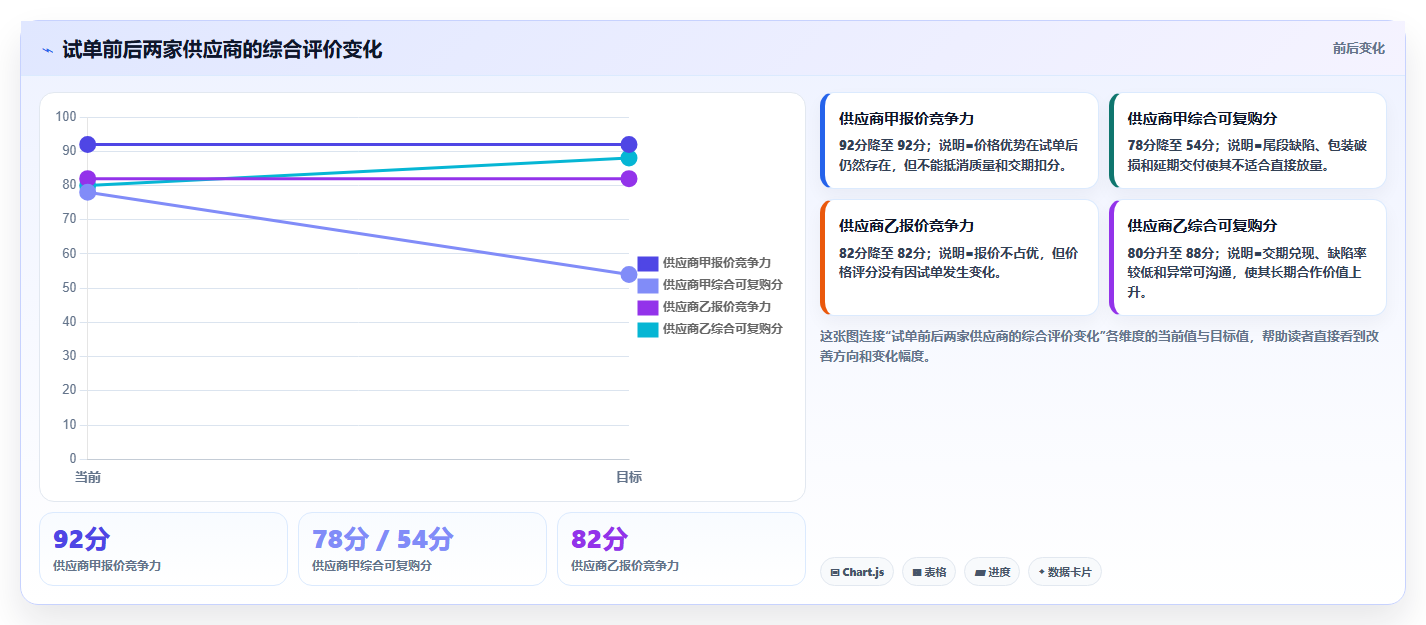This screenshot has width=1426, height=625.
Task: Click the 50 y-axis tick label
Action: (x=69, y=288)
